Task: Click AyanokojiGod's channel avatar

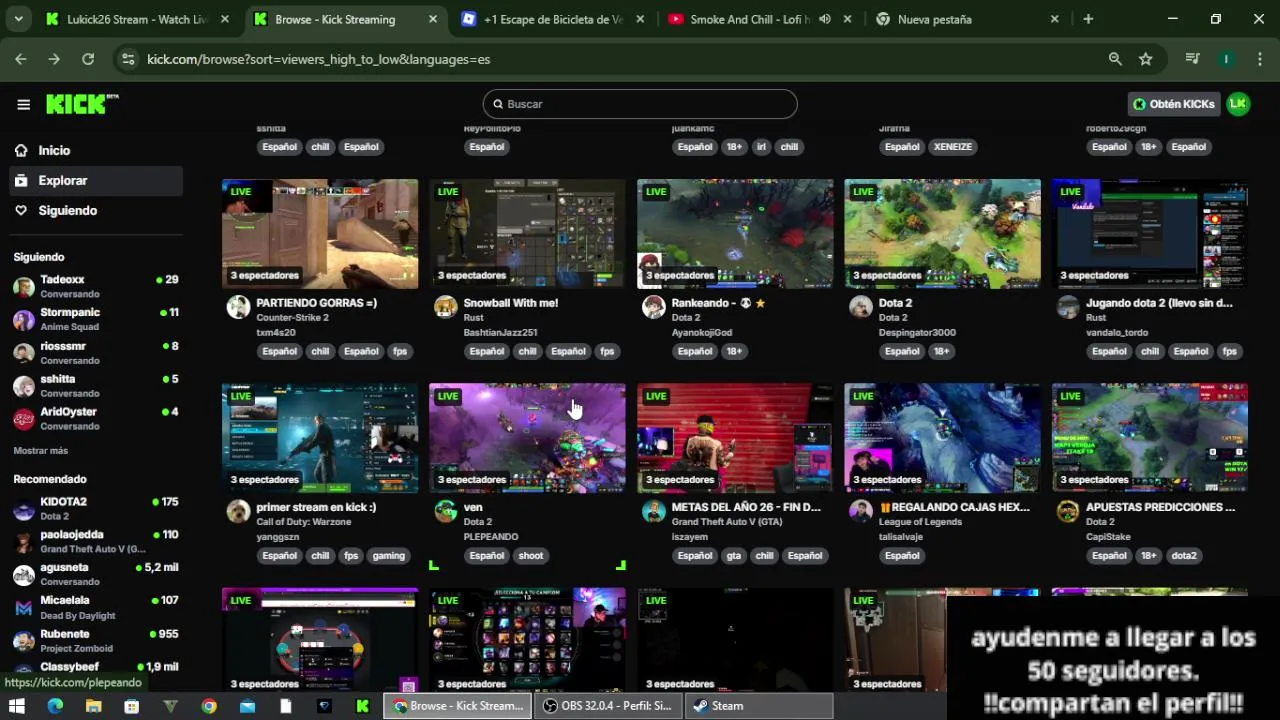Action: [x=653, y=307]
